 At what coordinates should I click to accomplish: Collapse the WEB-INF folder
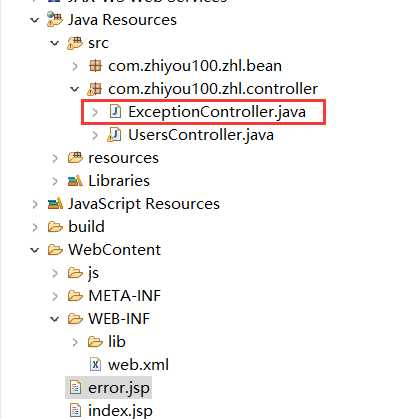tap(54, 319)
